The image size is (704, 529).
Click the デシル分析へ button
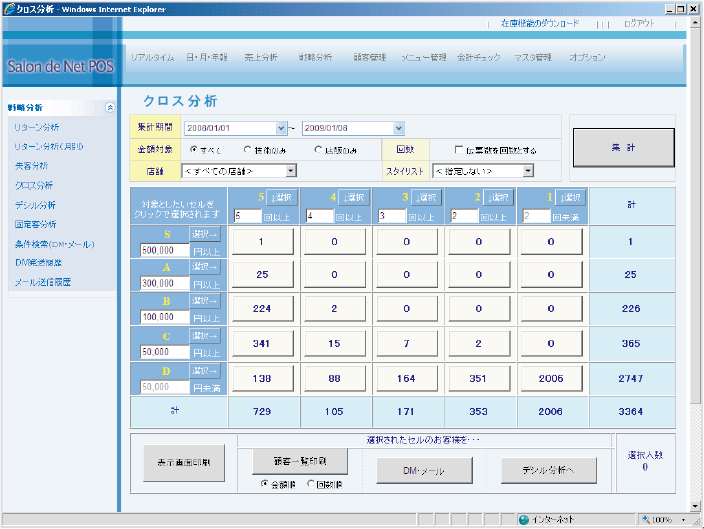click(x=549, y=469)
